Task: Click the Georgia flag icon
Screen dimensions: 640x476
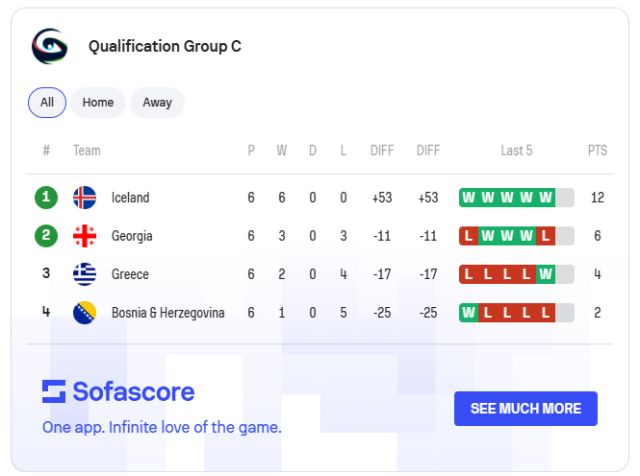Action: [85, 236]
